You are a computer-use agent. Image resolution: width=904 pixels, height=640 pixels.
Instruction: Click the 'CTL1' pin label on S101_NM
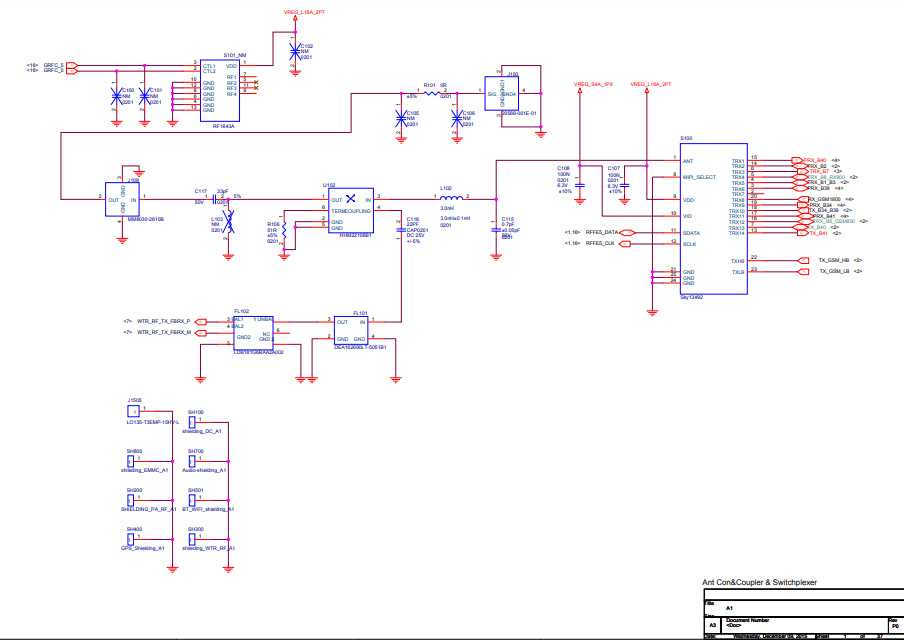pos(209,66)
